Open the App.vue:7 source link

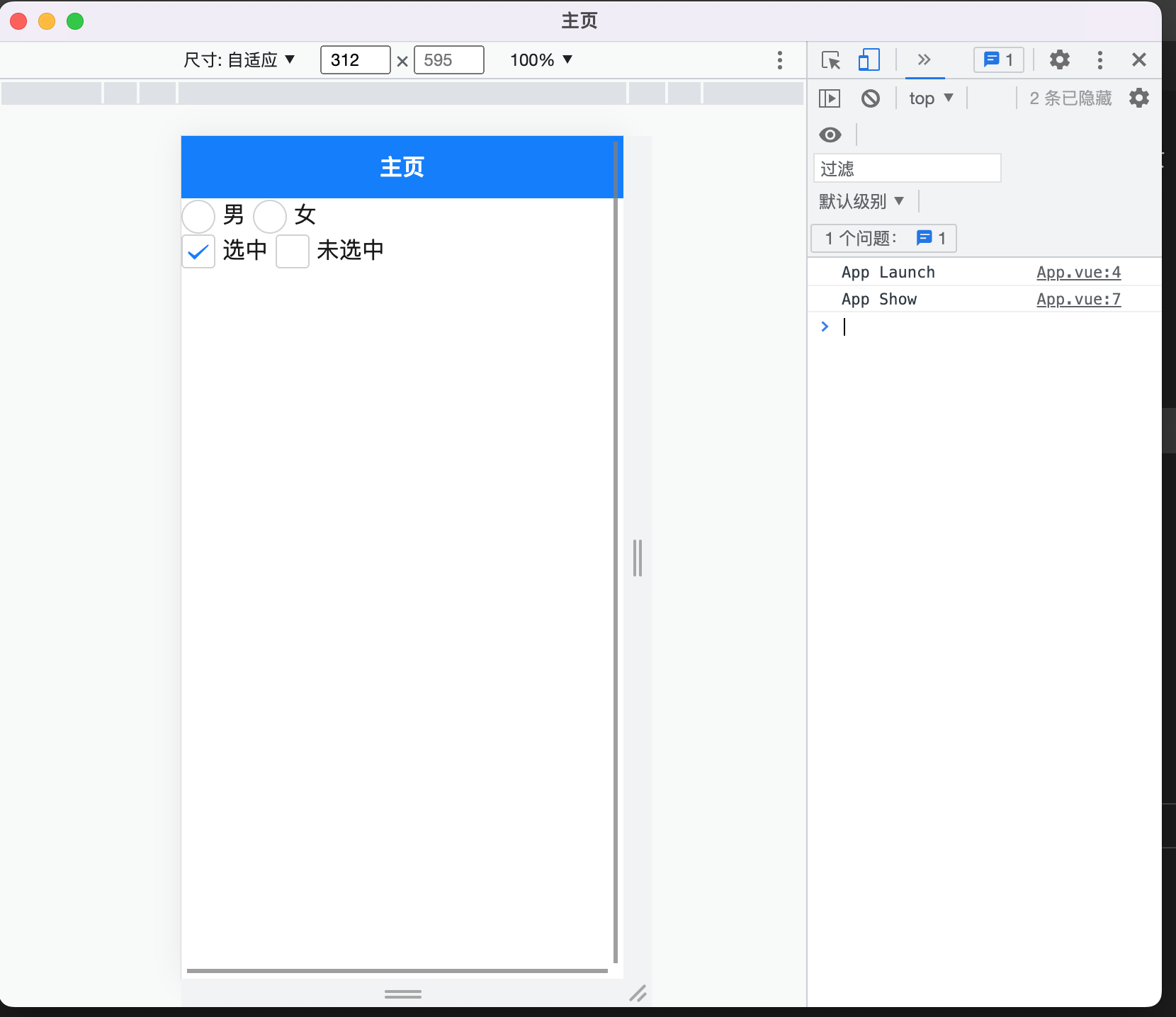point(1078,300)
